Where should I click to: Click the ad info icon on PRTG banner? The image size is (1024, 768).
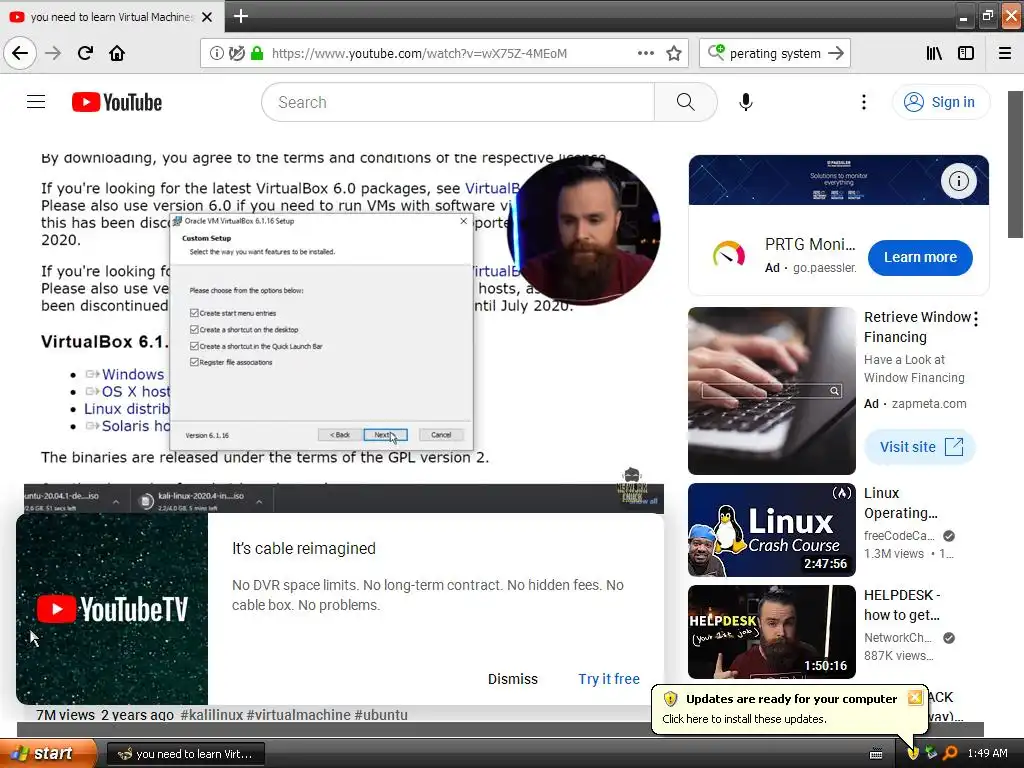958,181
